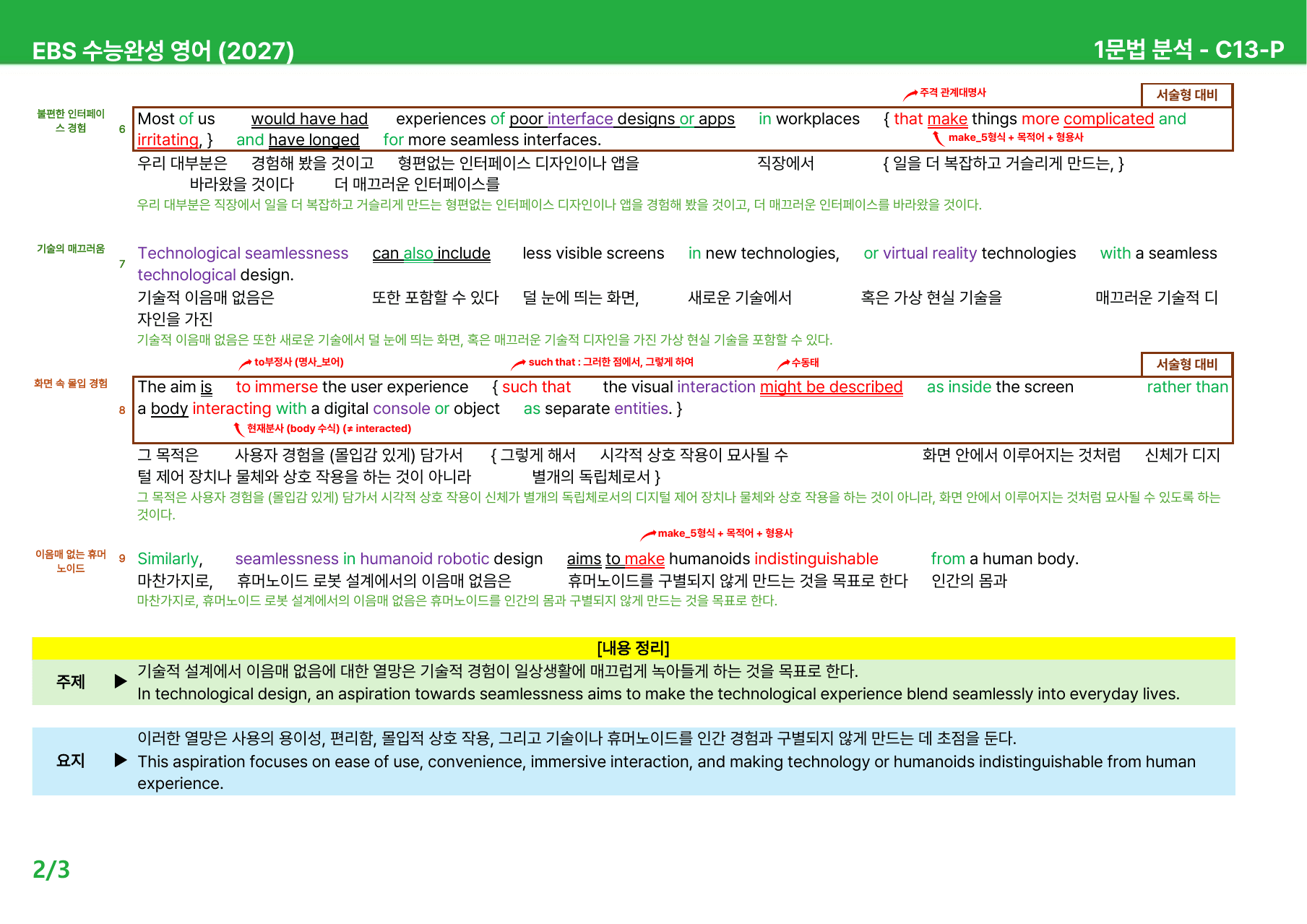Click the margin label '기술의 매끄러움'

coord(71,249)
